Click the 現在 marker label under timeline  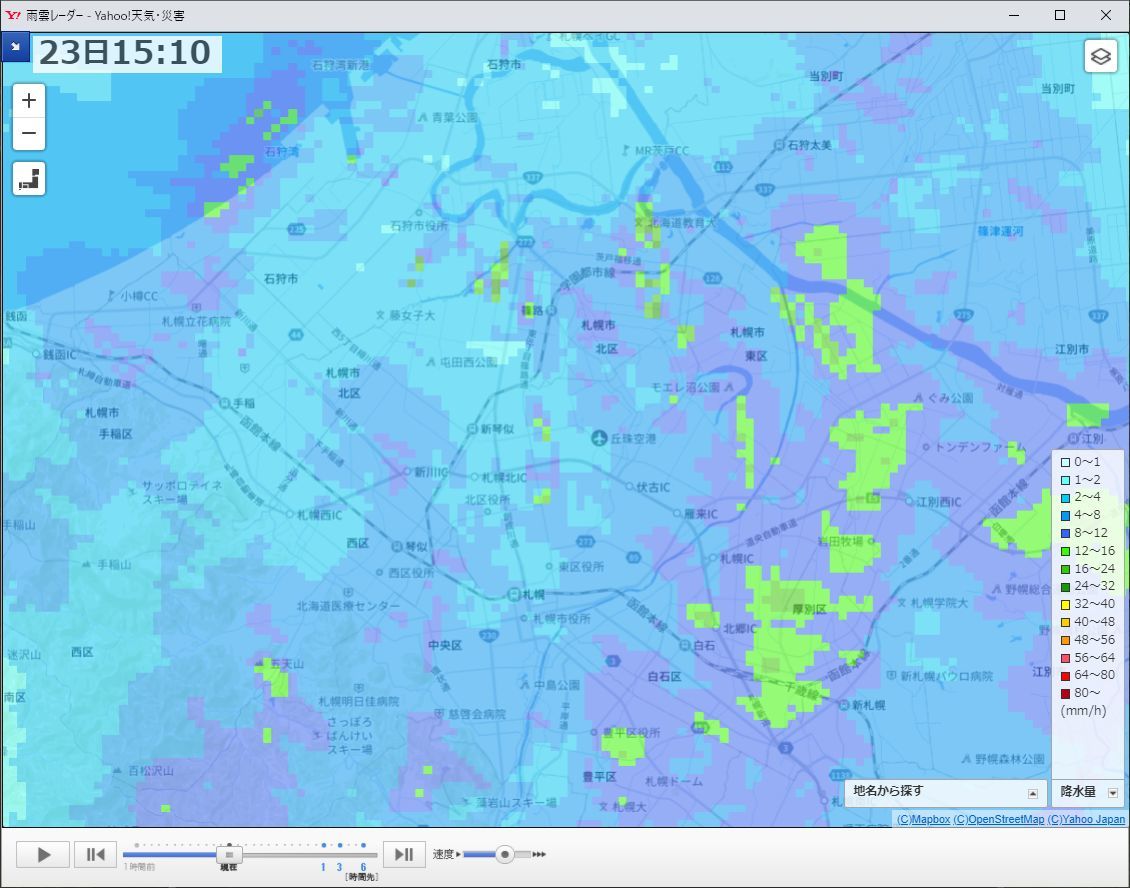(x=228, y=867)
